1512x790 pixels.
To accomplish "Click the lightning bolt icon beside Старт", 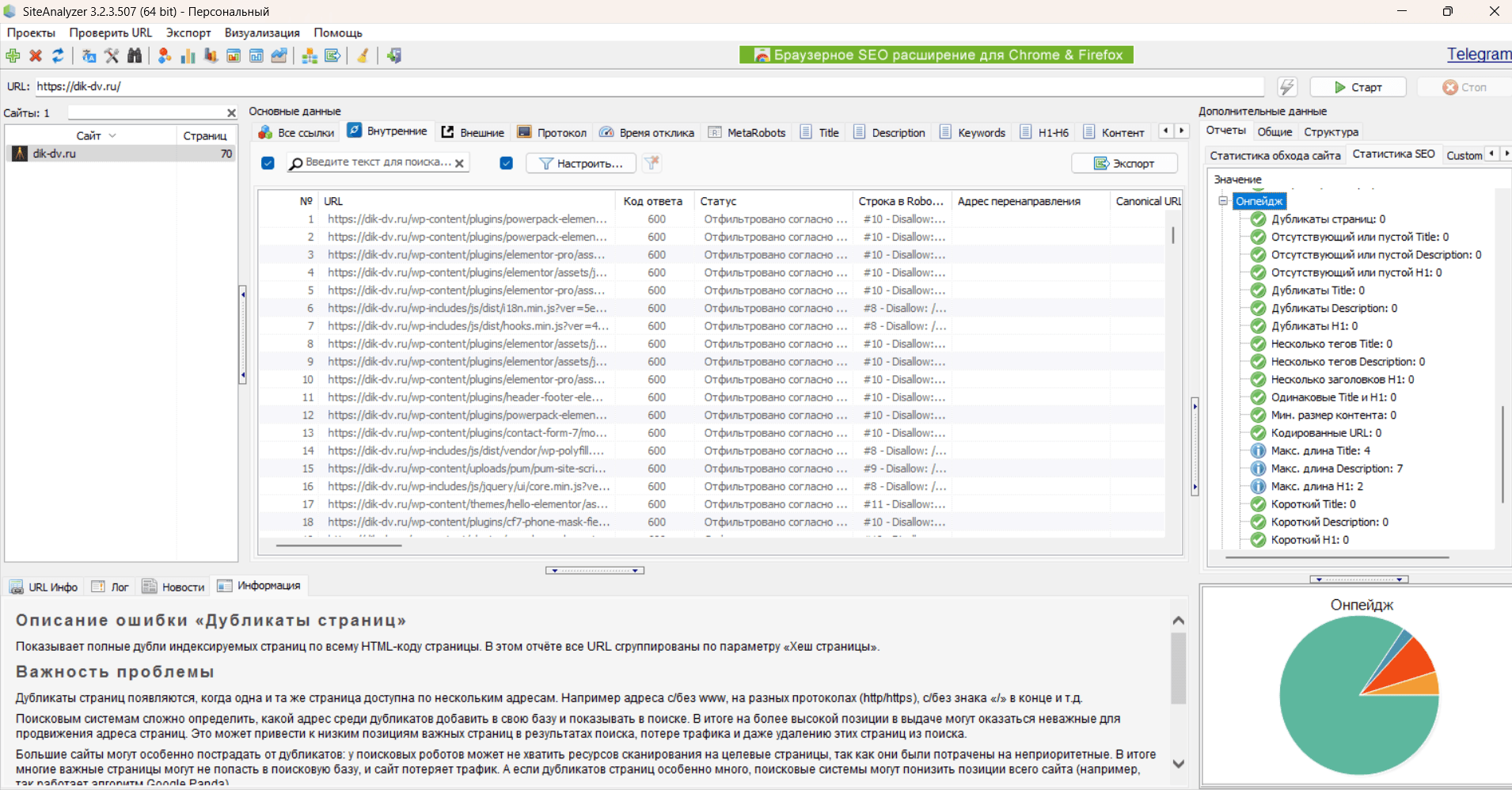I will (1287, 87).
